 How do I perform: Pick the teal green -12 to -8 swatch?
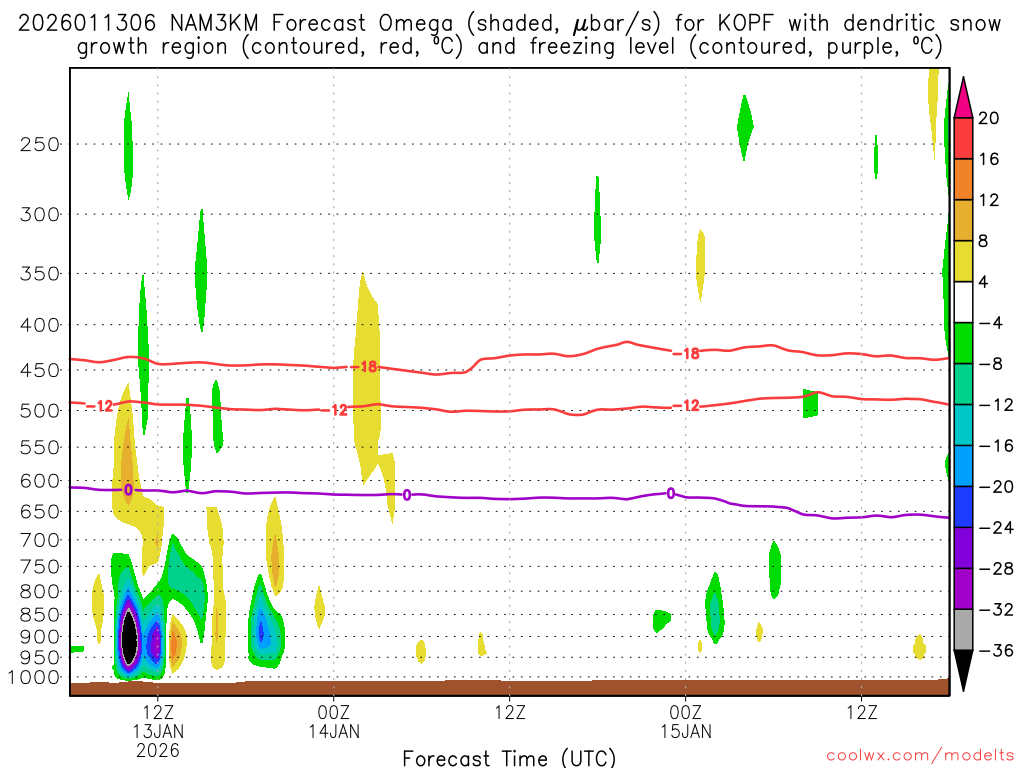(x=963, y=384)
